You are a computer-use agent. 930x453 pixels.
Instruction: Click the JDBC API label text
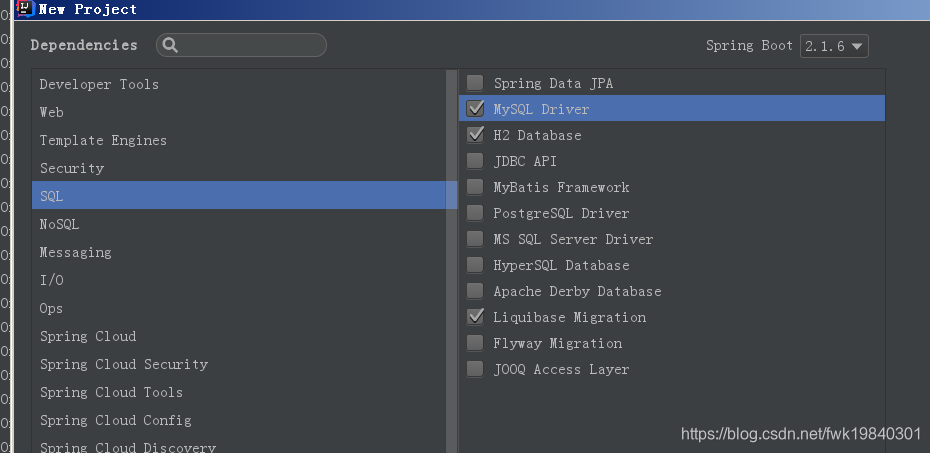tap(525, 161)
